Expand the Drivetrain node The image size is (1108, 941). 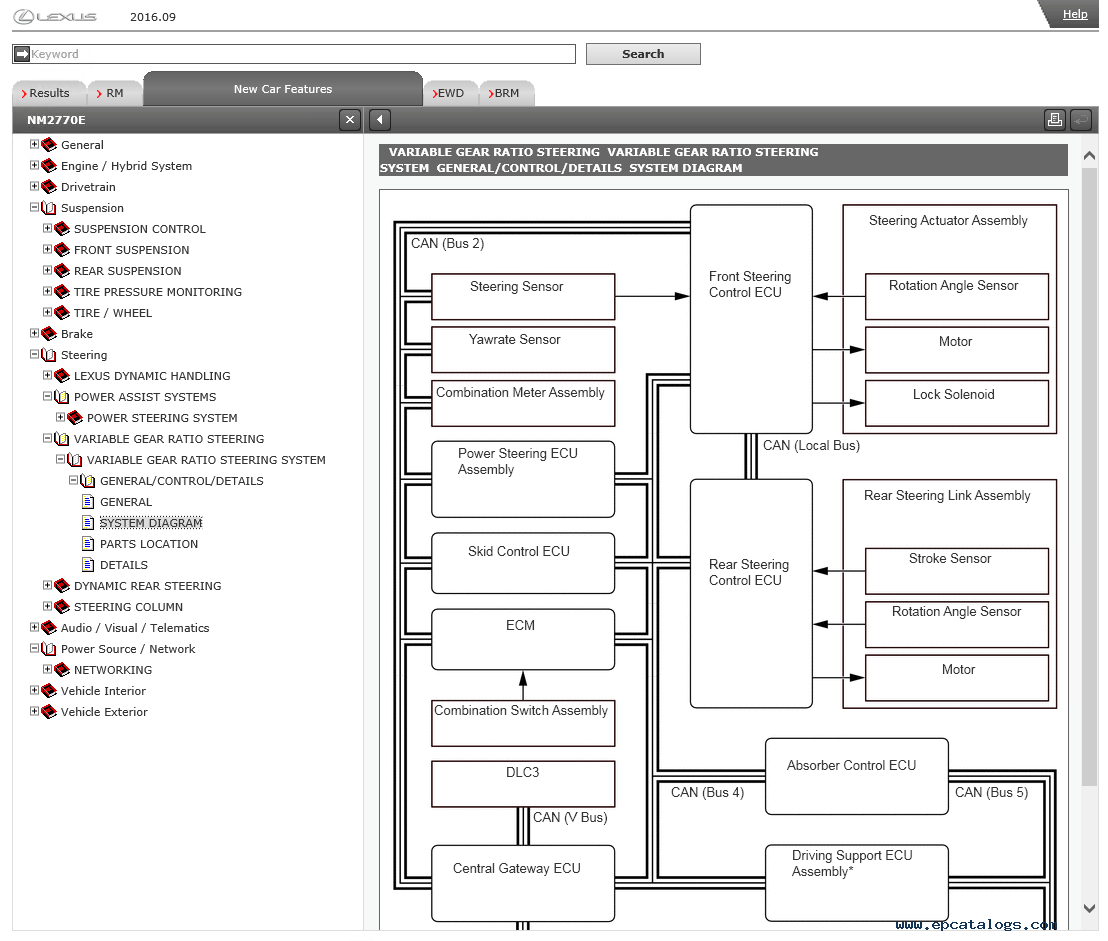[x=34, y=187]
